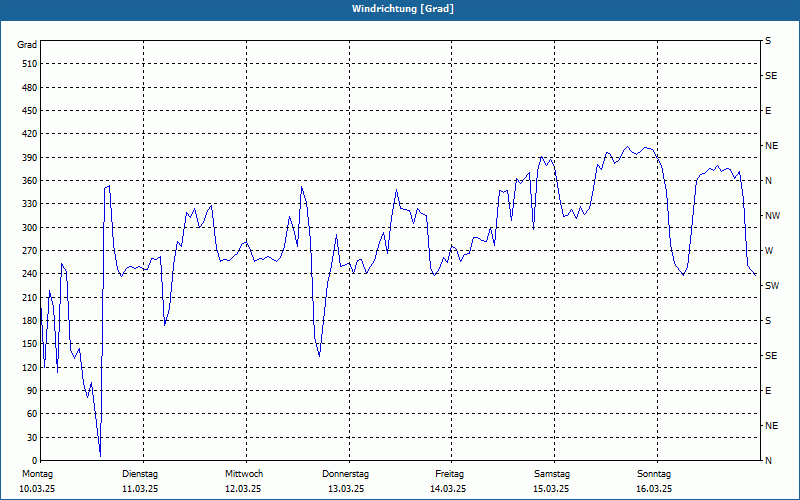Click the 'Freitag' day label
The width and height of the screenshot is (800, 500).
tap(449, 474)
